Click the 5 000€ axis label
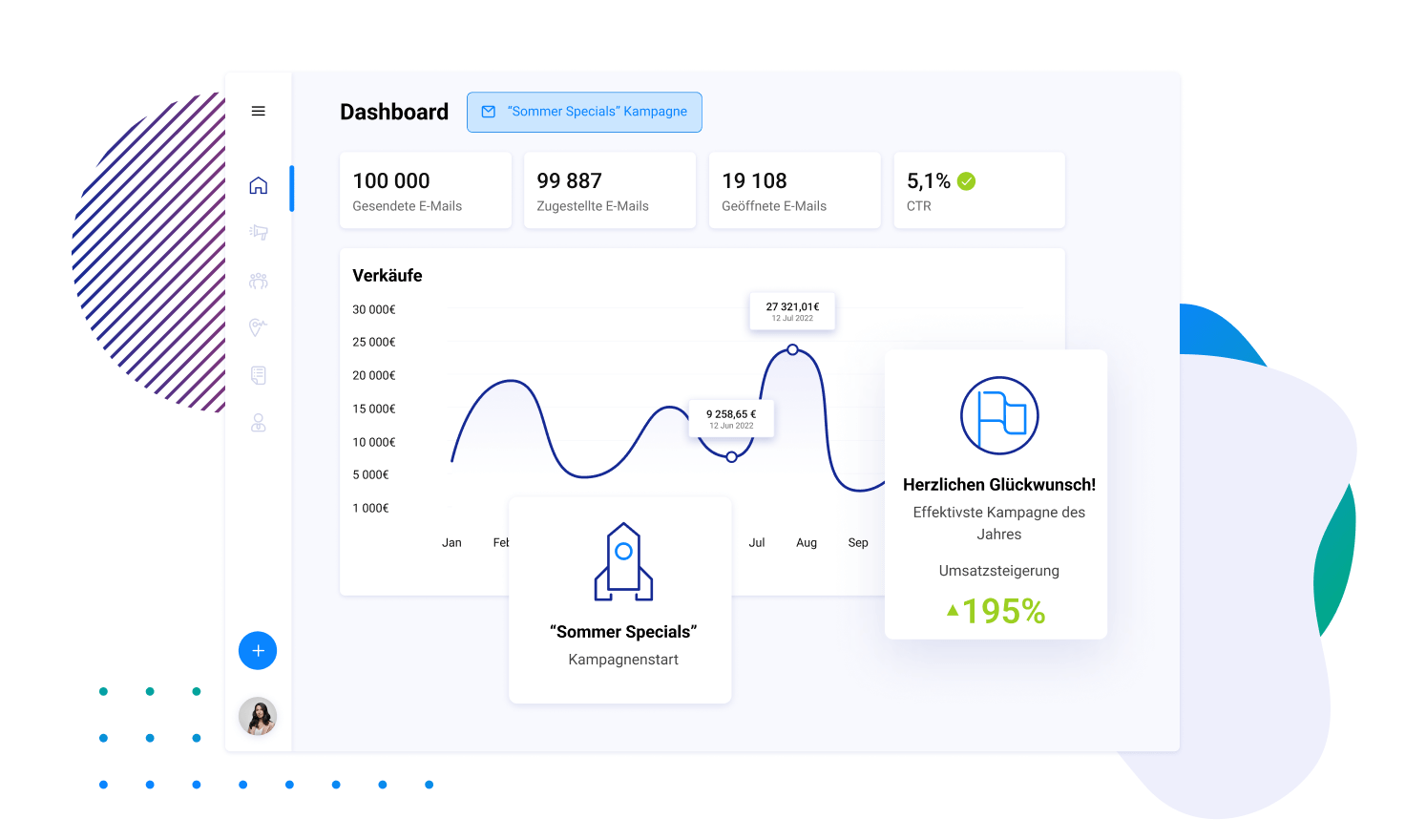 click(371, 474)
